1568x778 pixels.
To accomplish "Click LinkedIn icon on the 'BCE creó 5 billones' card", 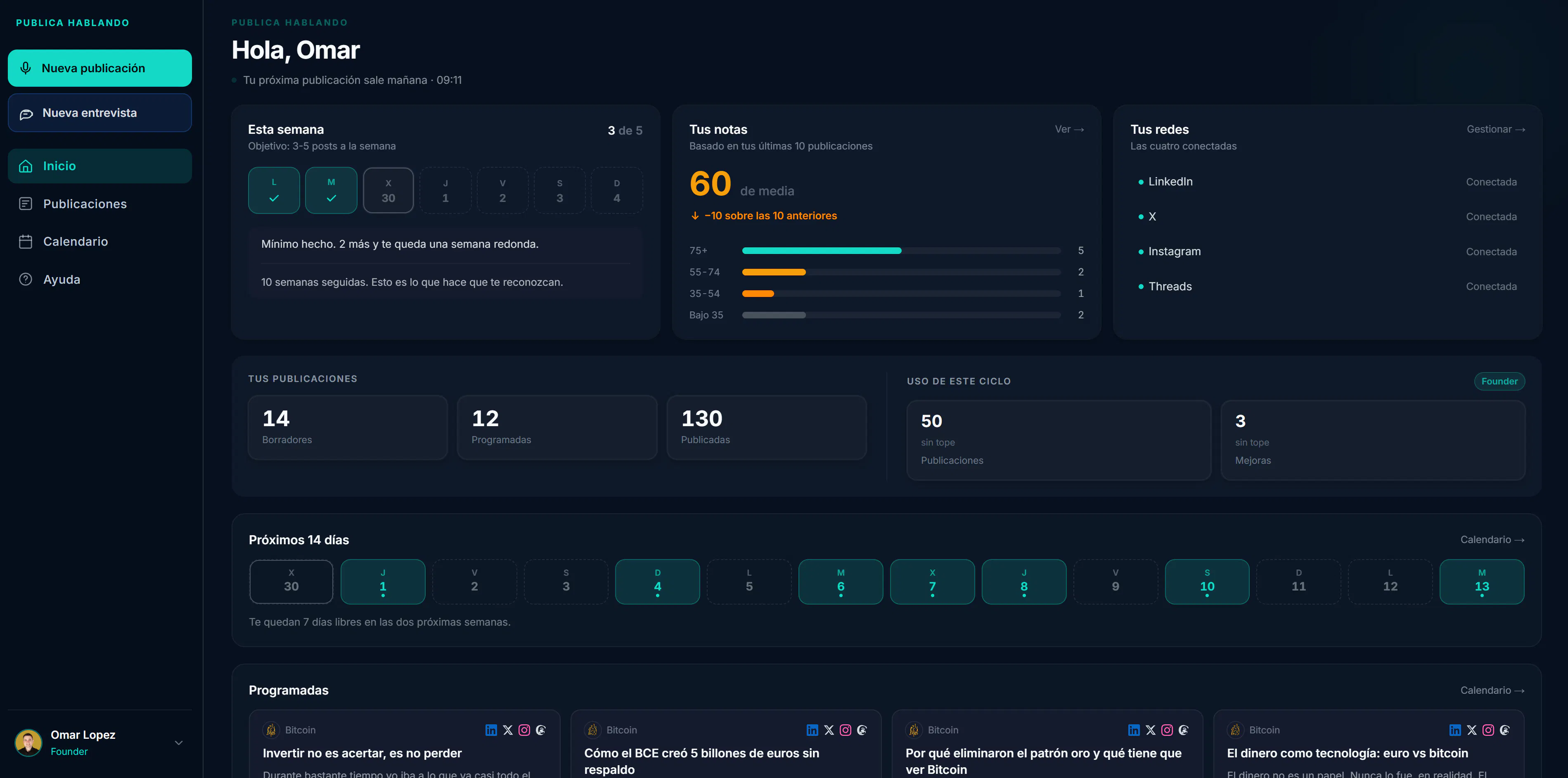I will pos(812,730).
